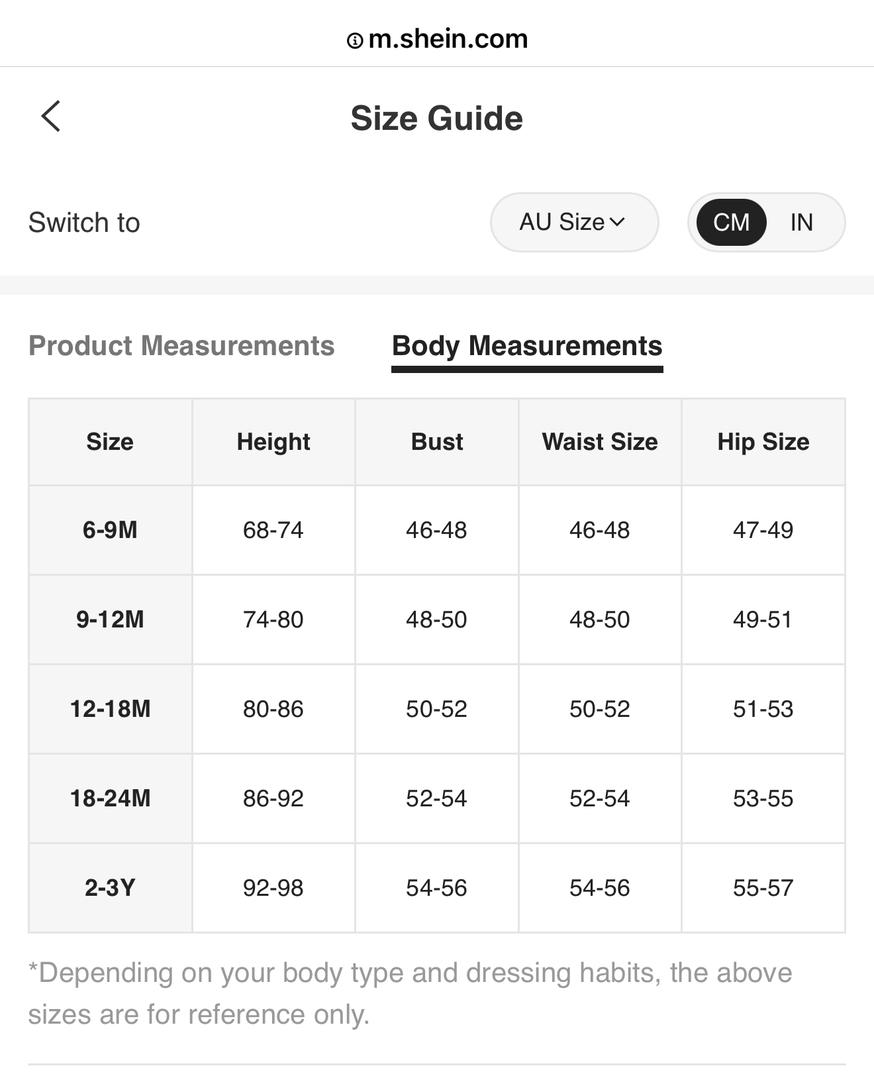Tap the m.shein.com address bar
874x1080 pixels.
click(x=437, y=39)
